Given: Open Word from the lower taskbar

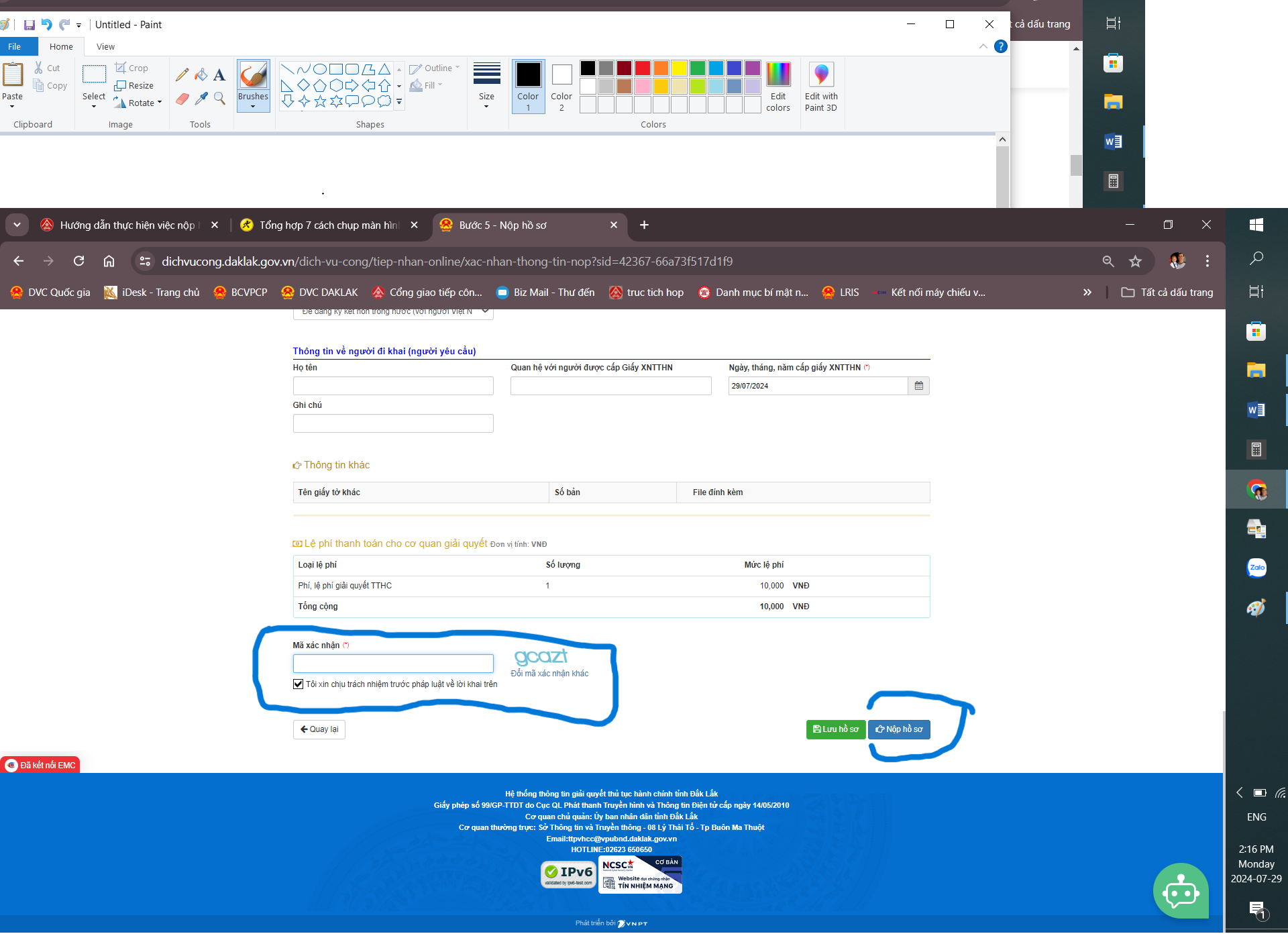Looking at the screenshot, I should click(x=1256, y=410).
